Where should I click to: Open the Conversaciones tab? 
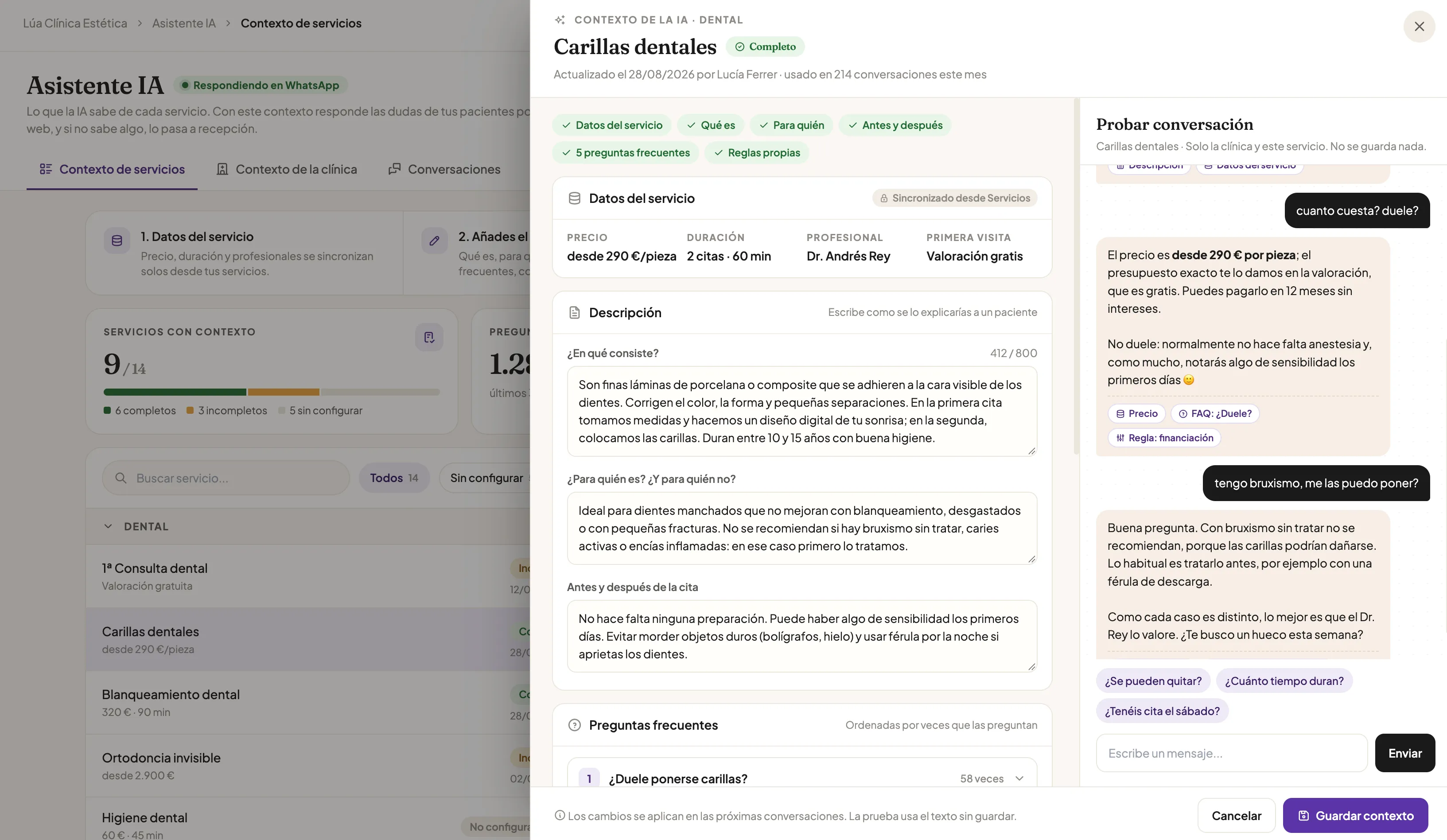(x=444, y=169)
